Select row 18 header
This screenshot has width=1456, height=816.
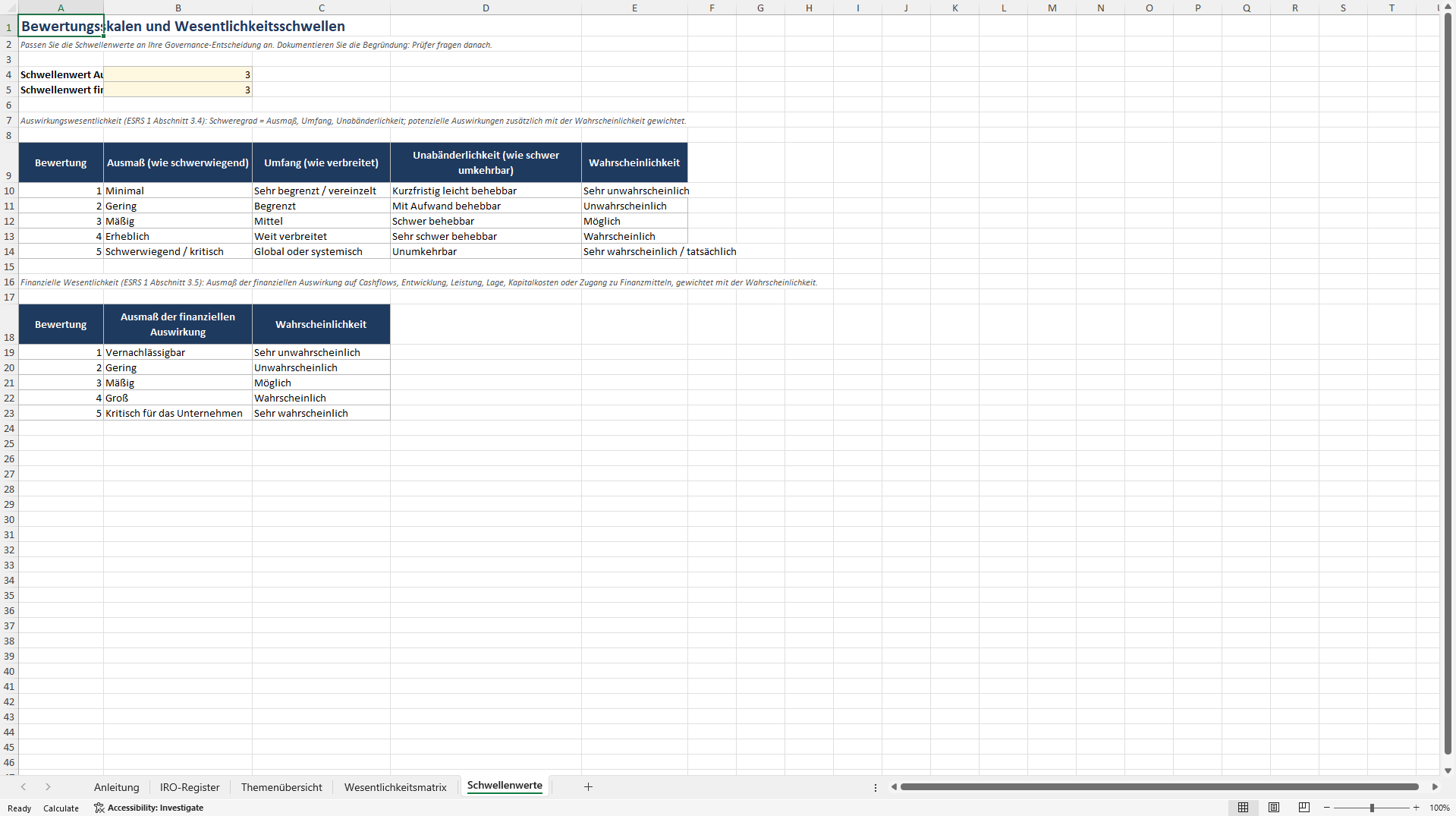point(9,324)
